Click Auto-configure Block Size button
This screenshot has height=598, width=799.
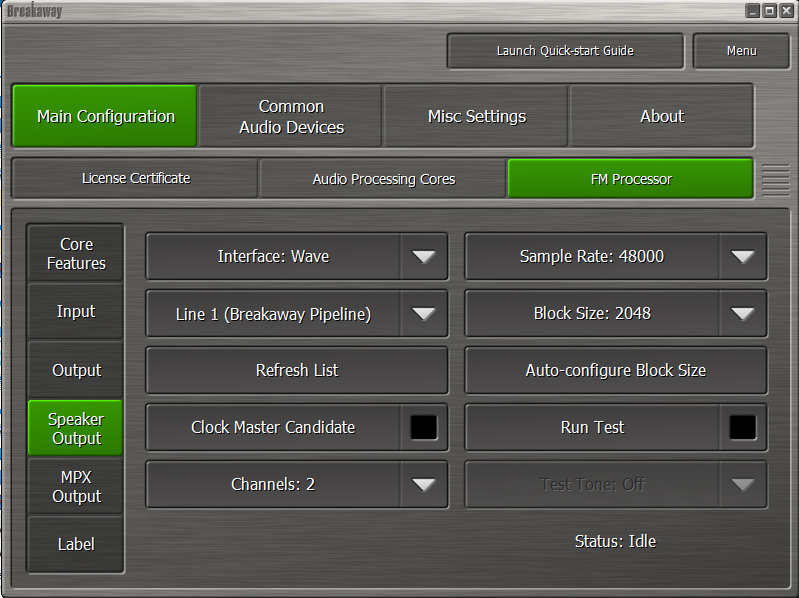click(x=616, y=370)
